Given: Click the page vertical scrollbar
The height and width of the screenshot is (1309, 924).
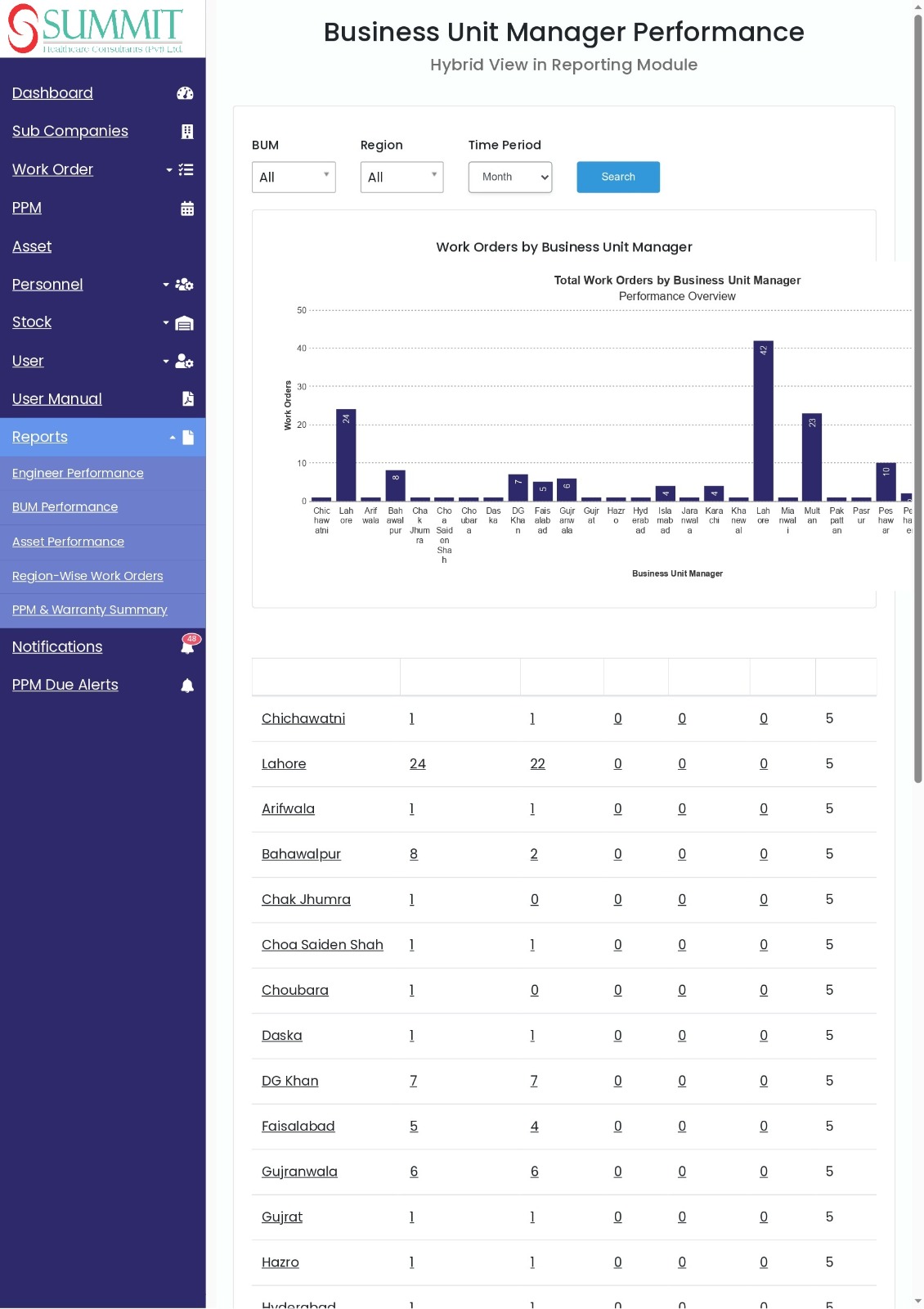Looking at the screenshot, I should (918, 400).
